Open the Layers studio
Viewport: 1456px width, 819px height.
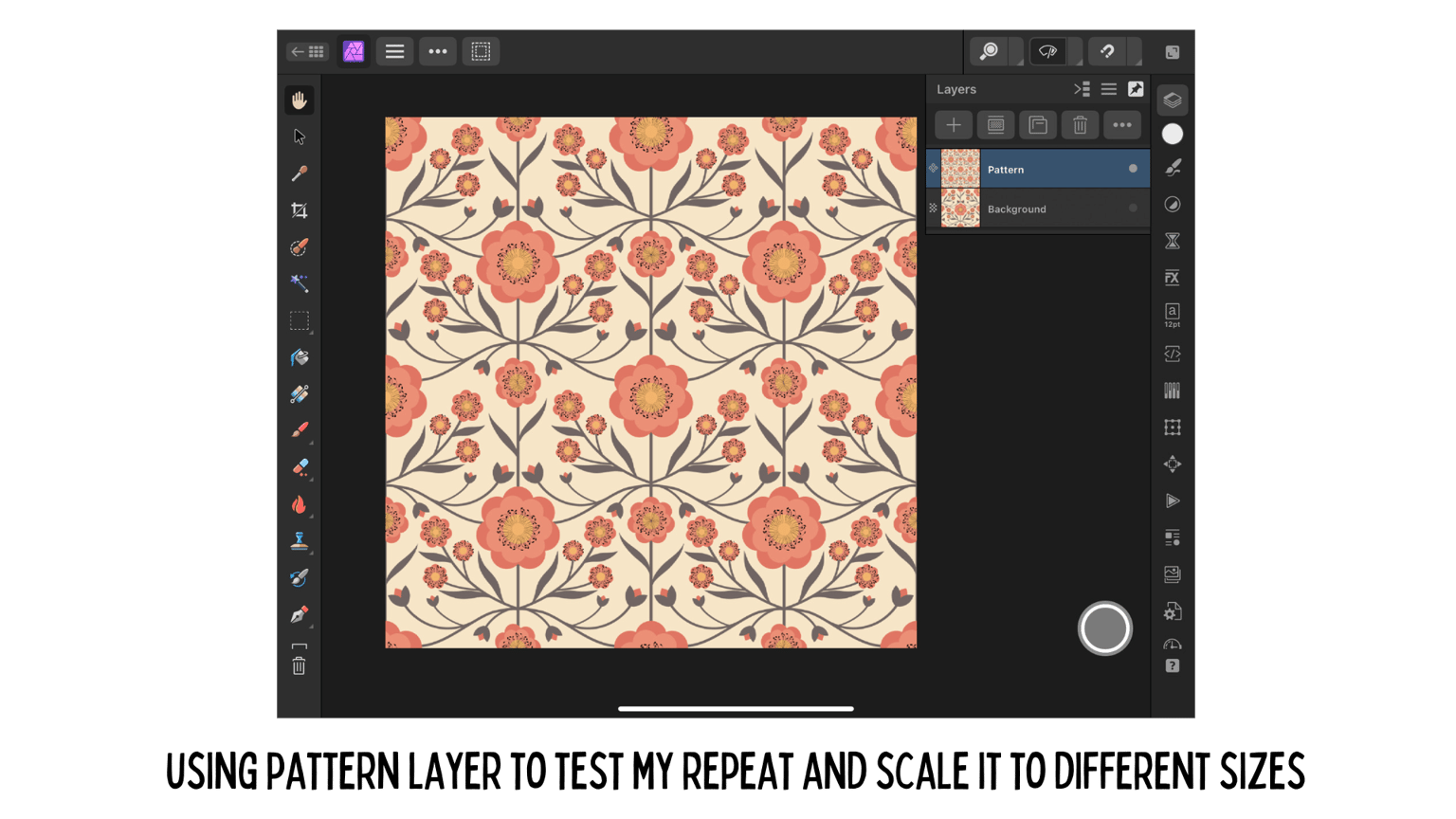point(1173,100)
